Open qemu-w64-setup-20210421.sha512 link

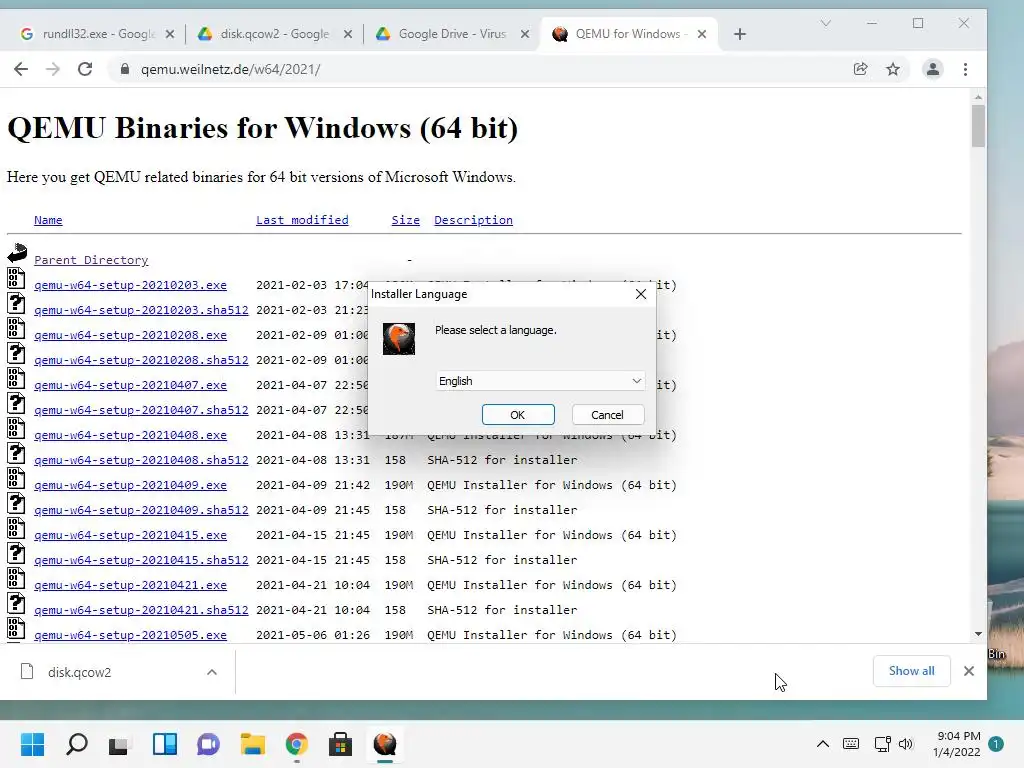point(141,610)
